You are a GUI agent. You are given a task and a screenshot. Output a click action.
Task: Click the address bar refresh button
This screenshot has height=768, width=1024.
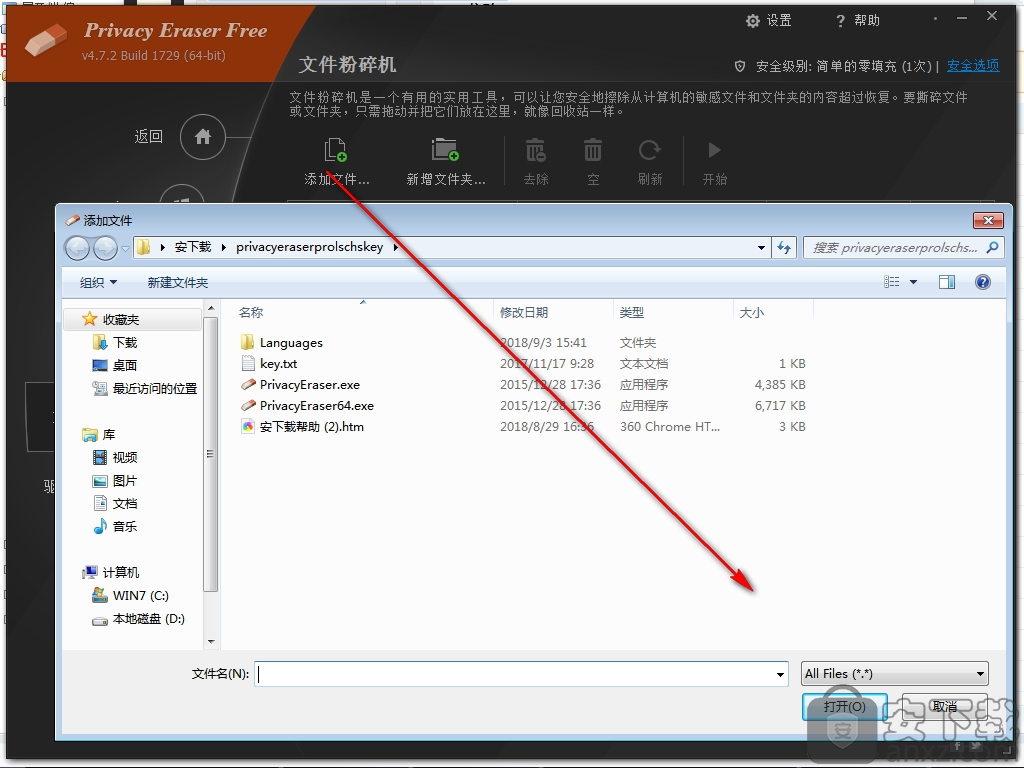(784, 248)
